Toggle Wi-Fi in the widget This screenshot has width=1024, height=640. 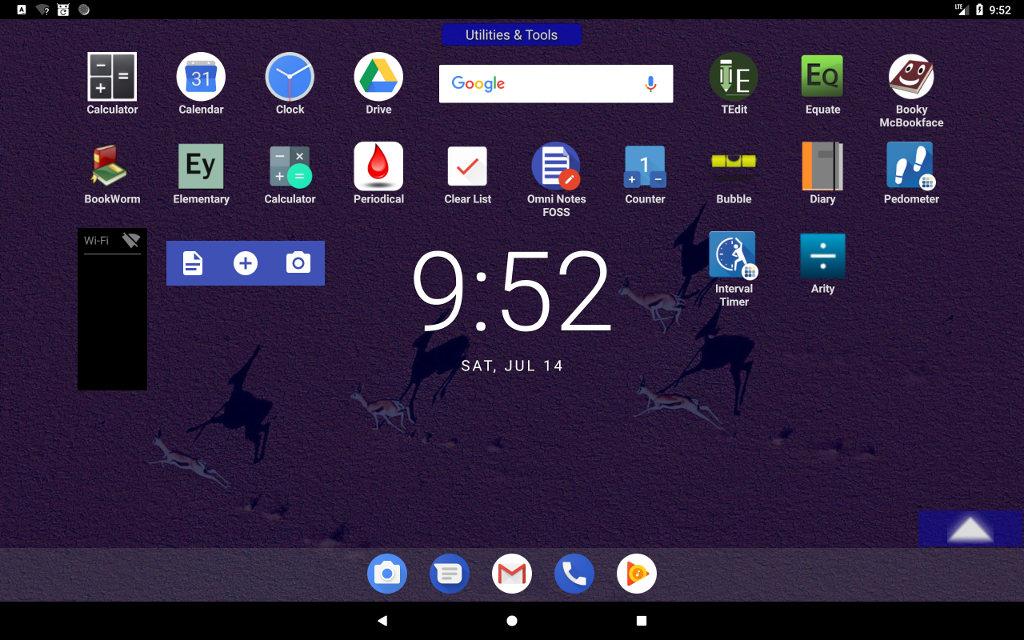point(130,241)
